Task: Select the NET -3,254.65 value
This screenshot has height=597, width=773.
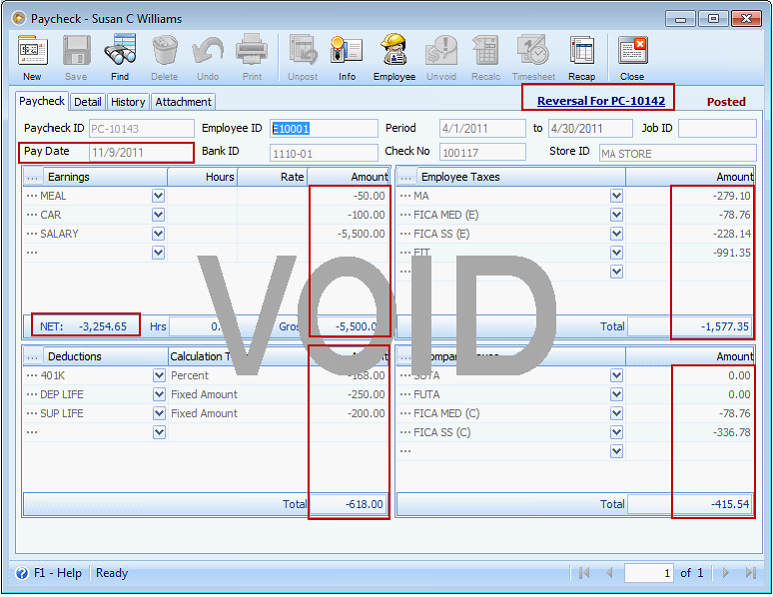Action: pos(103,326)
